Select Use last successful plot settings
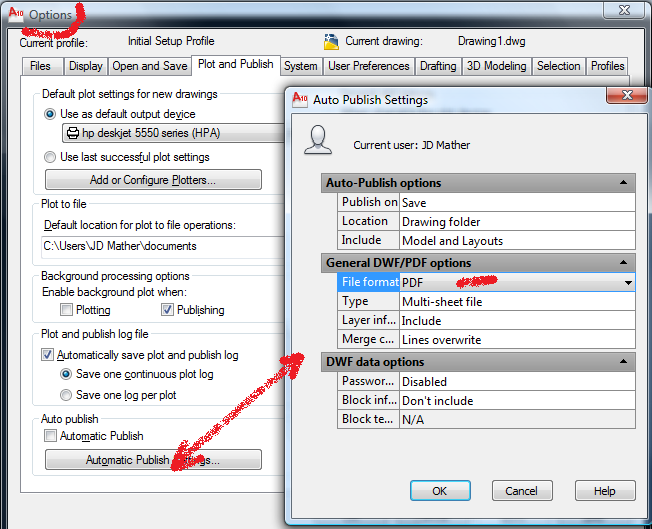 click(50, 157)
